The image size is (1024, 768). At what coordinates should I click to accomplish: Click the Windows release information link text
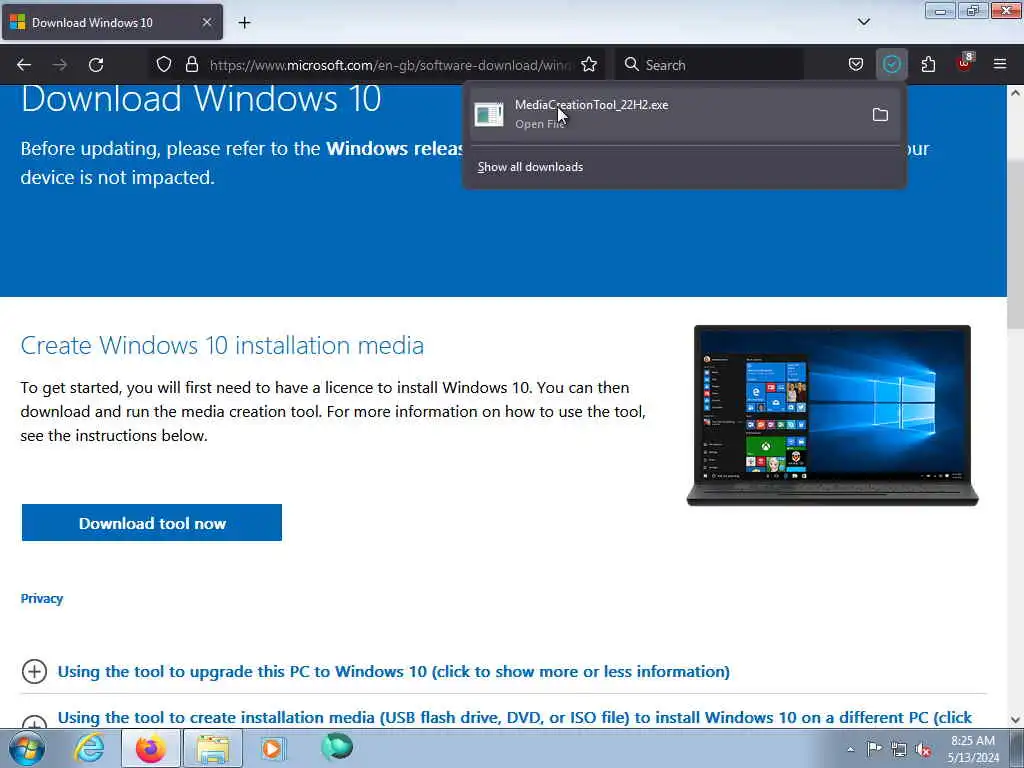click(395, 149)
